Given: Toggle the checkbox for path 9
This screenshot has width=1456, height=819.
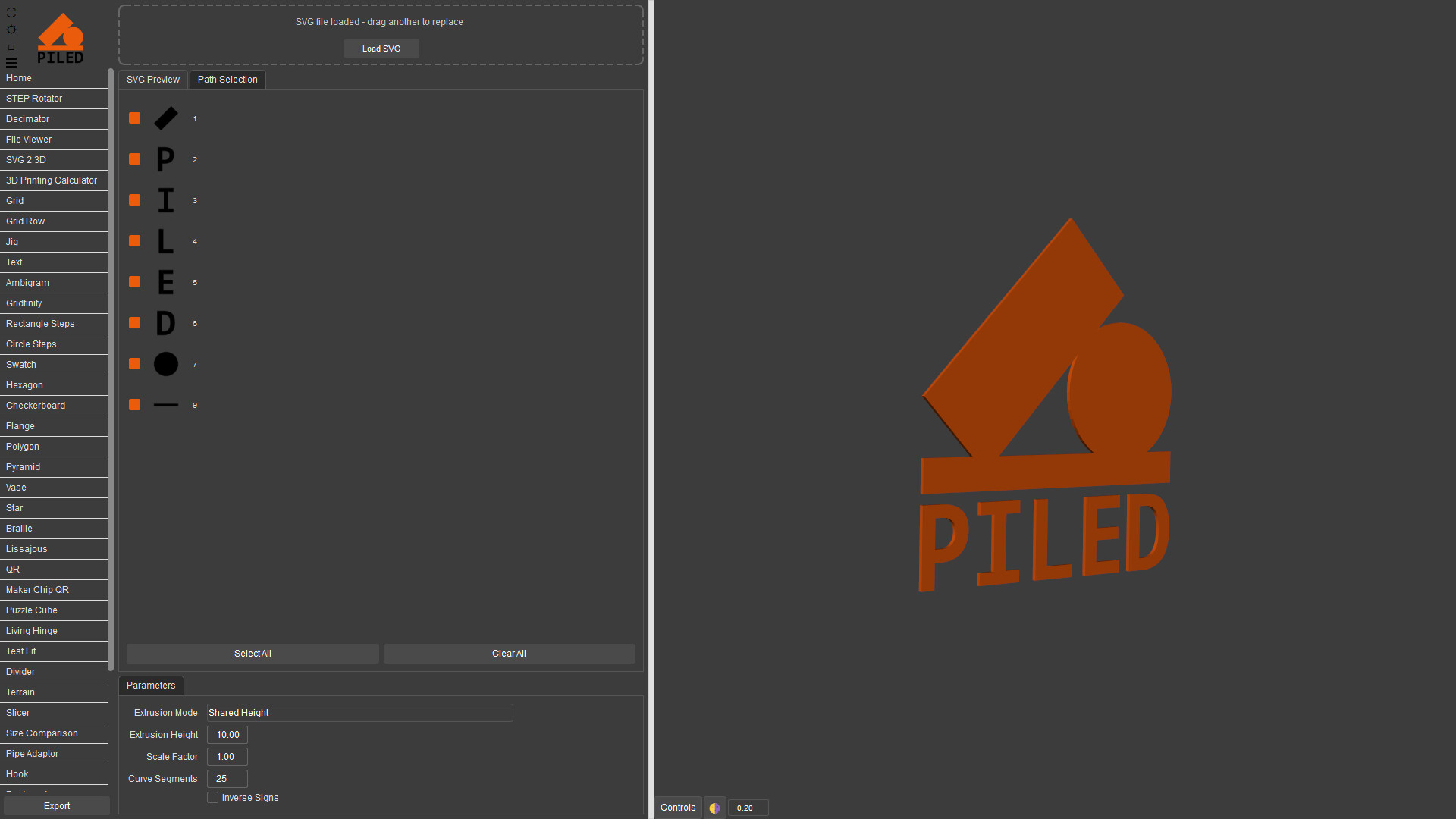Looking at the screenshot, I should 135,405.
